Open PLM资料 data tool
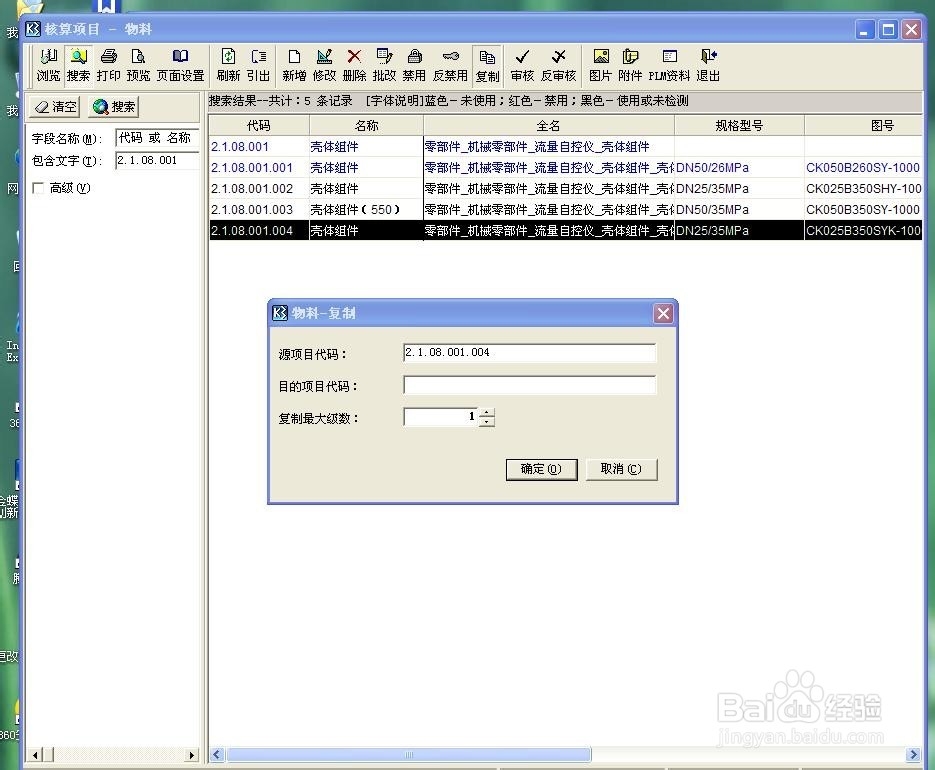This screenshot has width=935, height=770. pos(669,65)
